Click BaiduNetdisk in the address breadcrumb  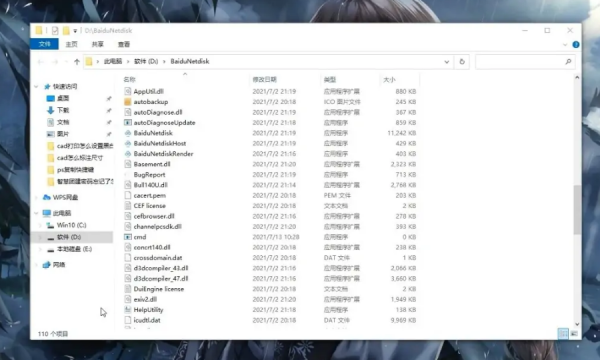point(190,61)
